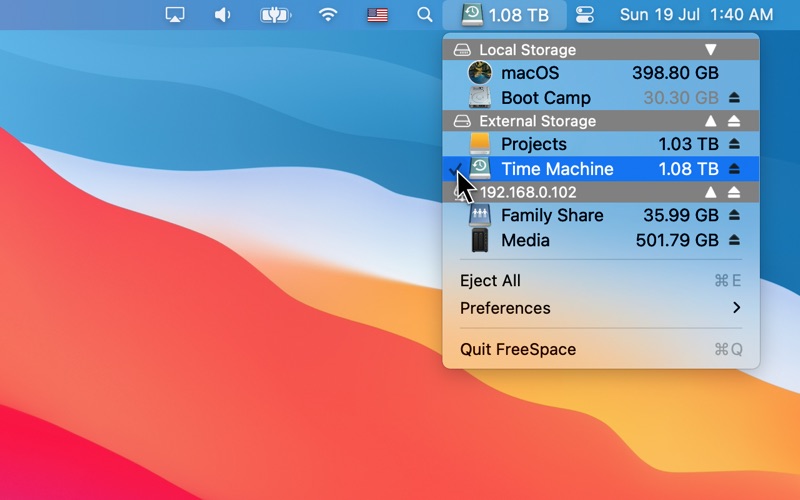Screen dimensions: 800x500
Task: Open the Preferences submenu
Action: [601, 308]
